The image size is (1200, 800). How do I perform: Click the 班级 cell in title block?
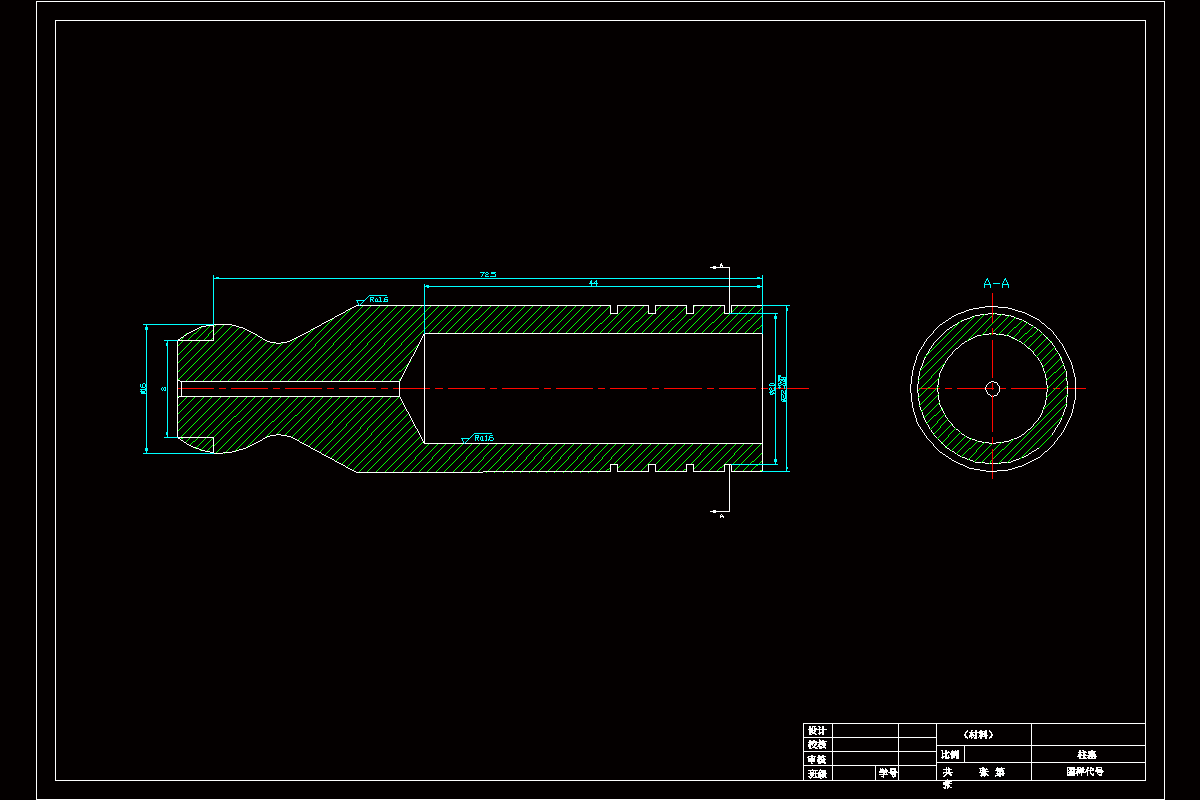pos(818,773)
